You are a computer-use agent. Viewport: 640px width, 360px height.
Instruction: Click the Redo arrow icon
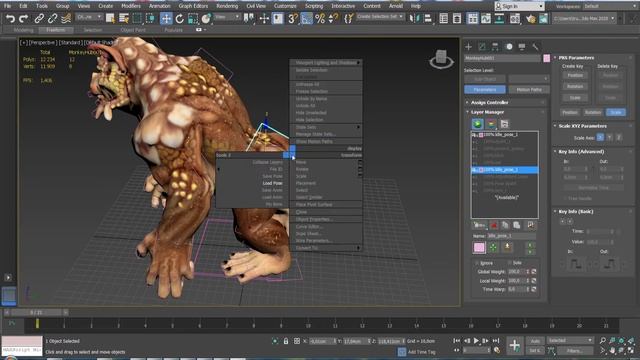(23, 19)
